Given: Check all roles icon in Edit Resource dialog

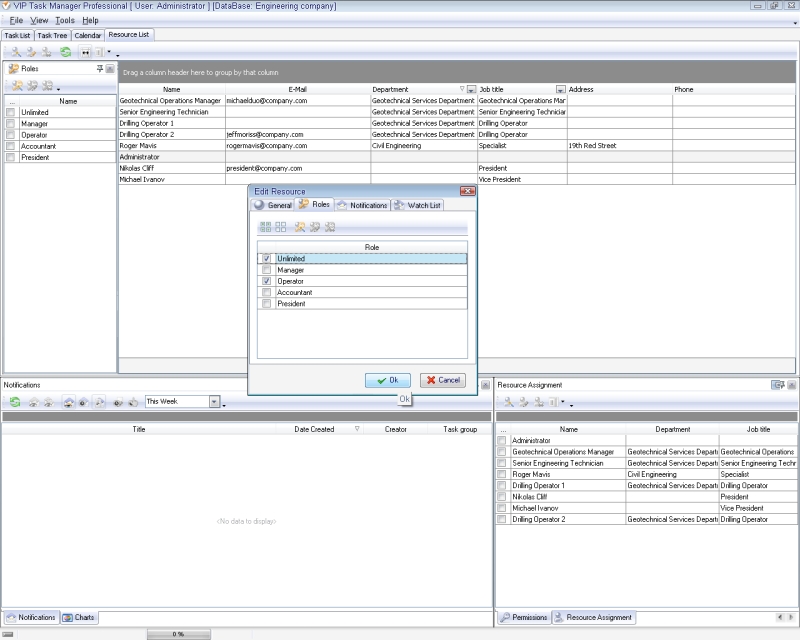Looking at the screenshot, I should (265, 227).
